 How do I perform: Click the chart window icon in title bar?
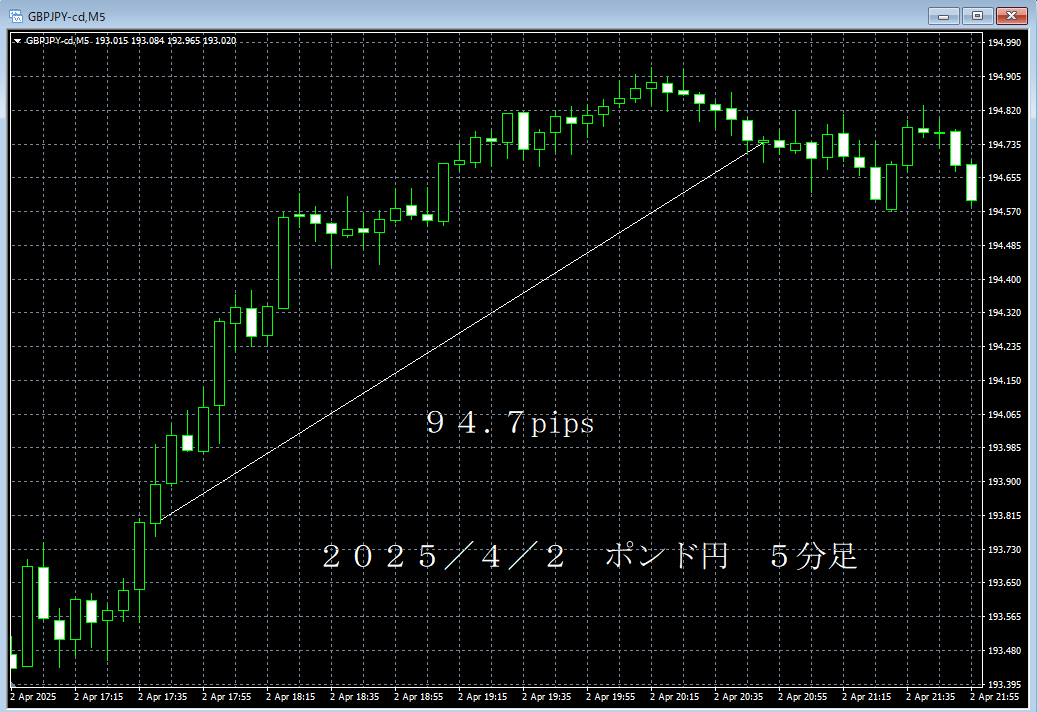point(16,17)
